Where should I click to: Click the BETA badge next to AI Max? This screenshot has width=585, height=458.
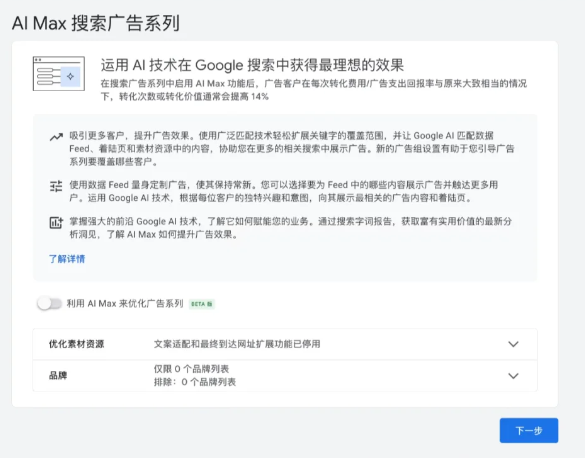(x=201, y=304)
